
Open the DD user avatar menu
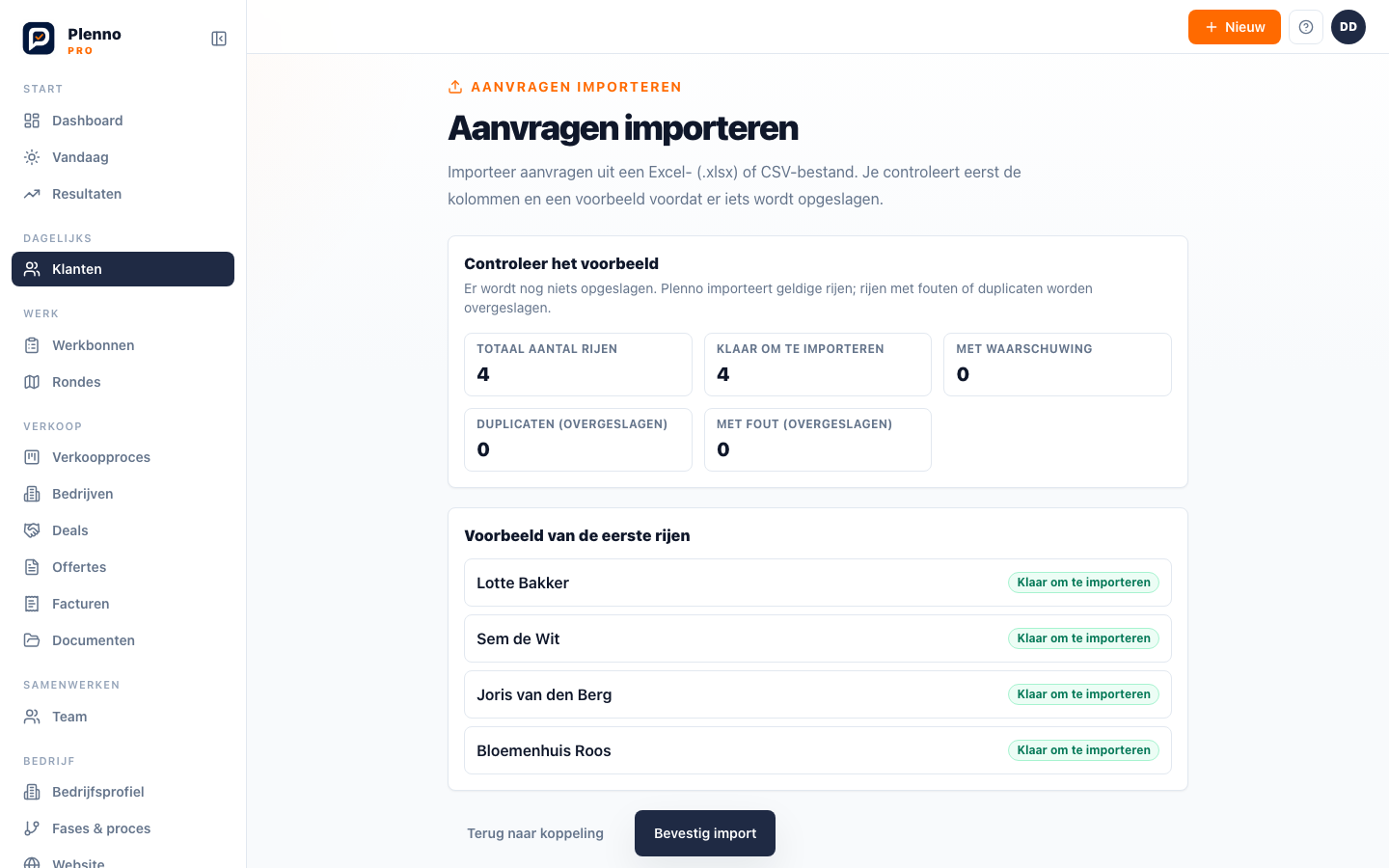pos(1348,27)
